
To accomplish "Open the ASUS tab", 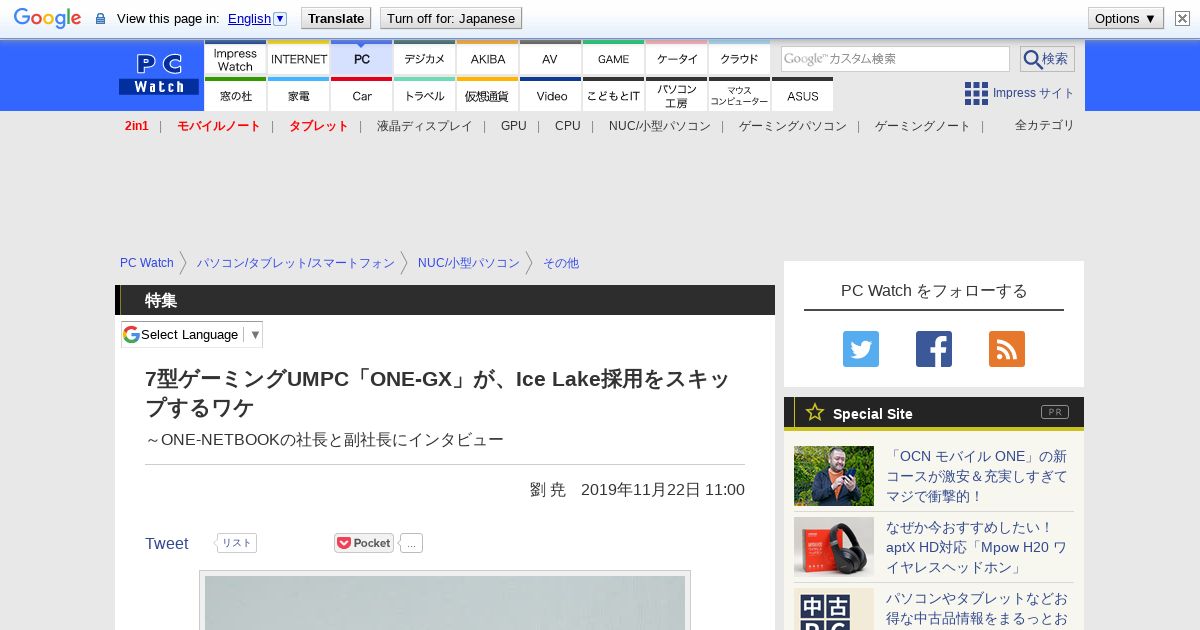I will pyautogui.click(x=802, y=95).
